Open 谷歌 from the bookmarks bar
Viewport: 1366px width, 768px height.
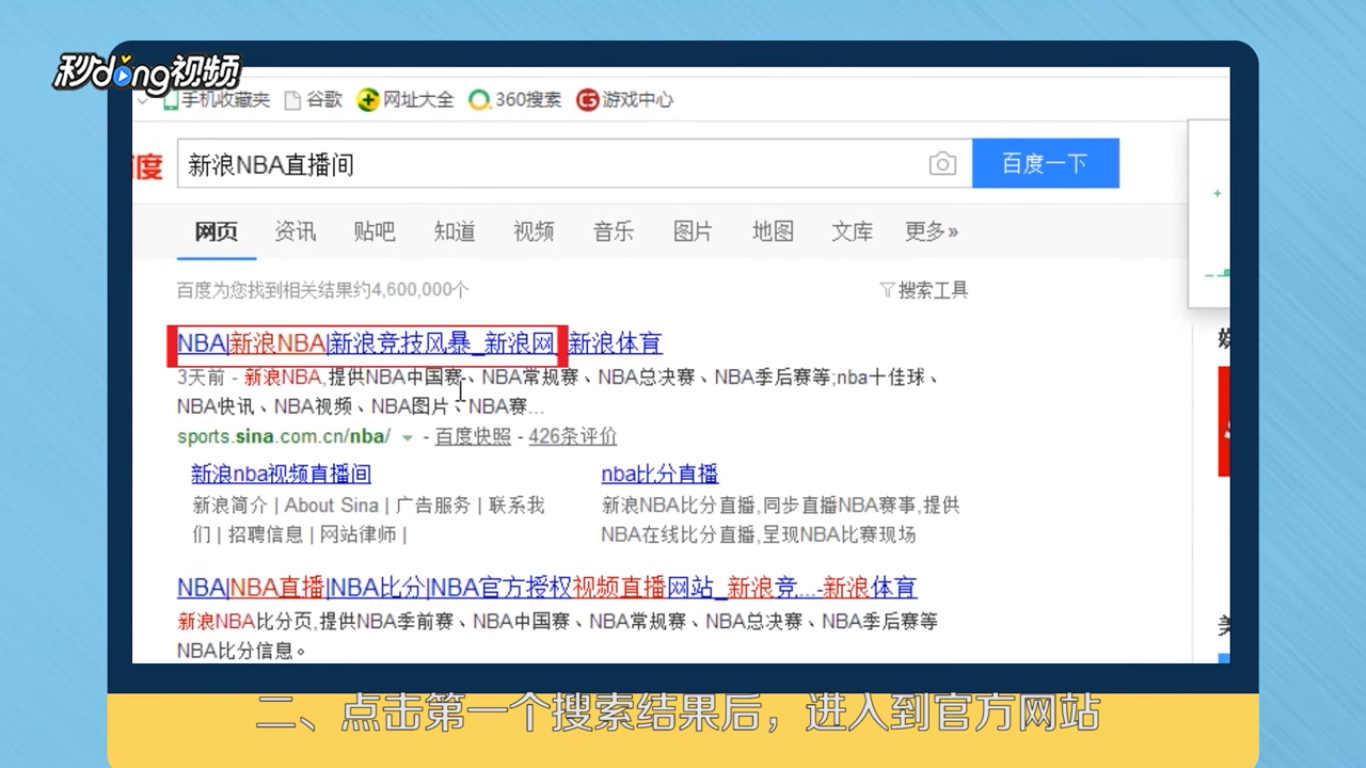[x=323, y=100]
